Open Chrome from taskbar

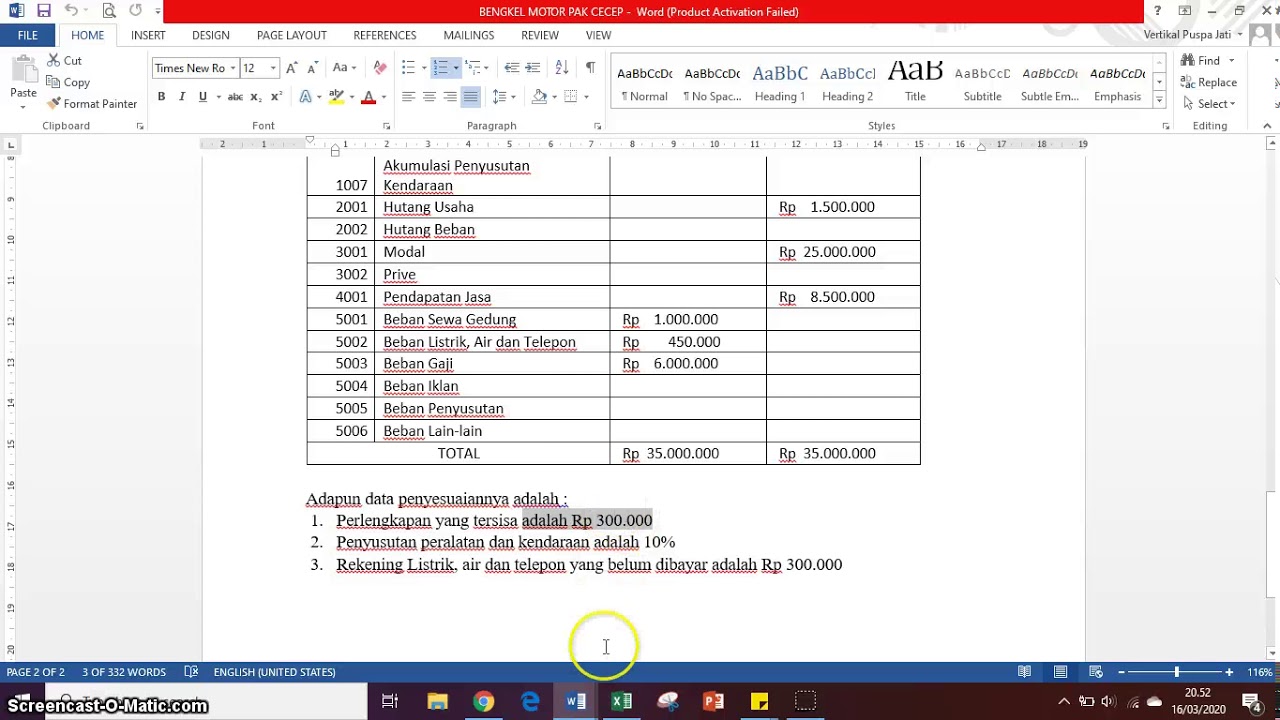pyautogui.click(x=484, y=702)
